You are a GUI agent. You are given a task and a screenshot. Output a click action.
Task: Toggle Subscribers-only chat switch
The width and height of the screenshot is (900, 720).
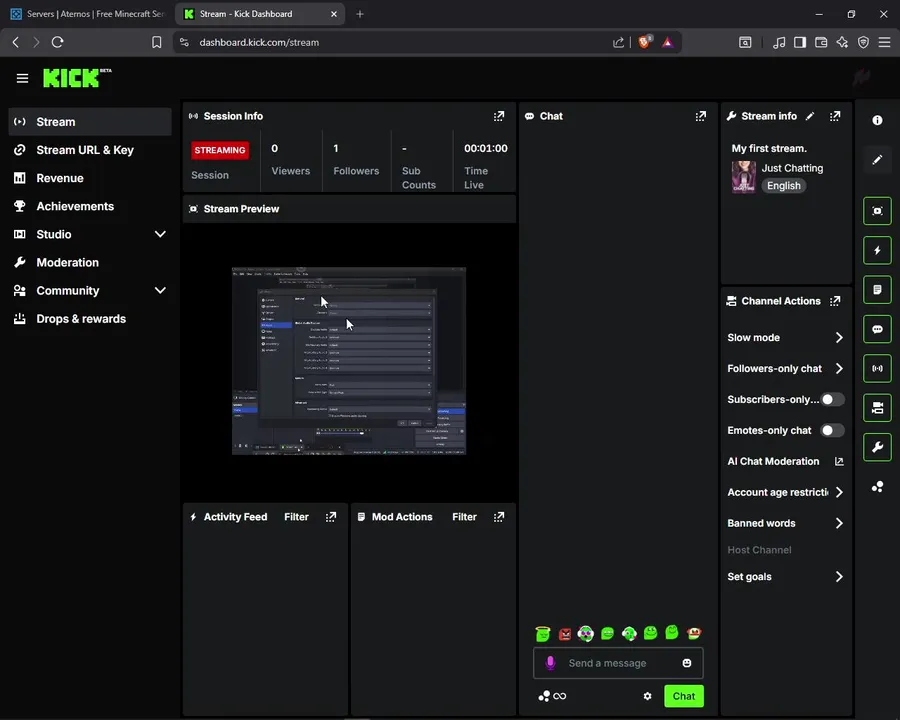coord(832,400)
